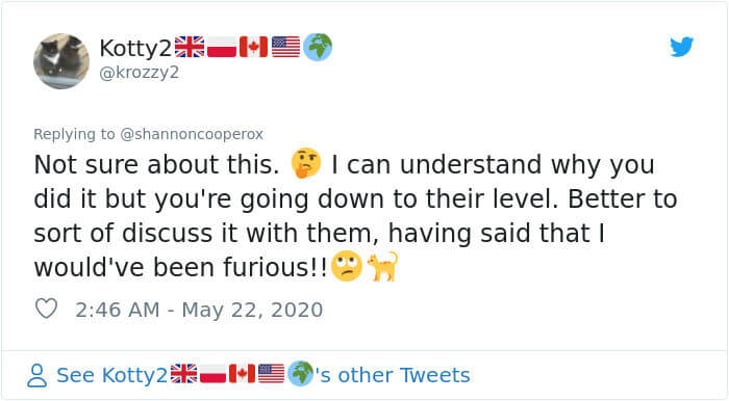Click the 'Replying to' label

coord(74,134)
